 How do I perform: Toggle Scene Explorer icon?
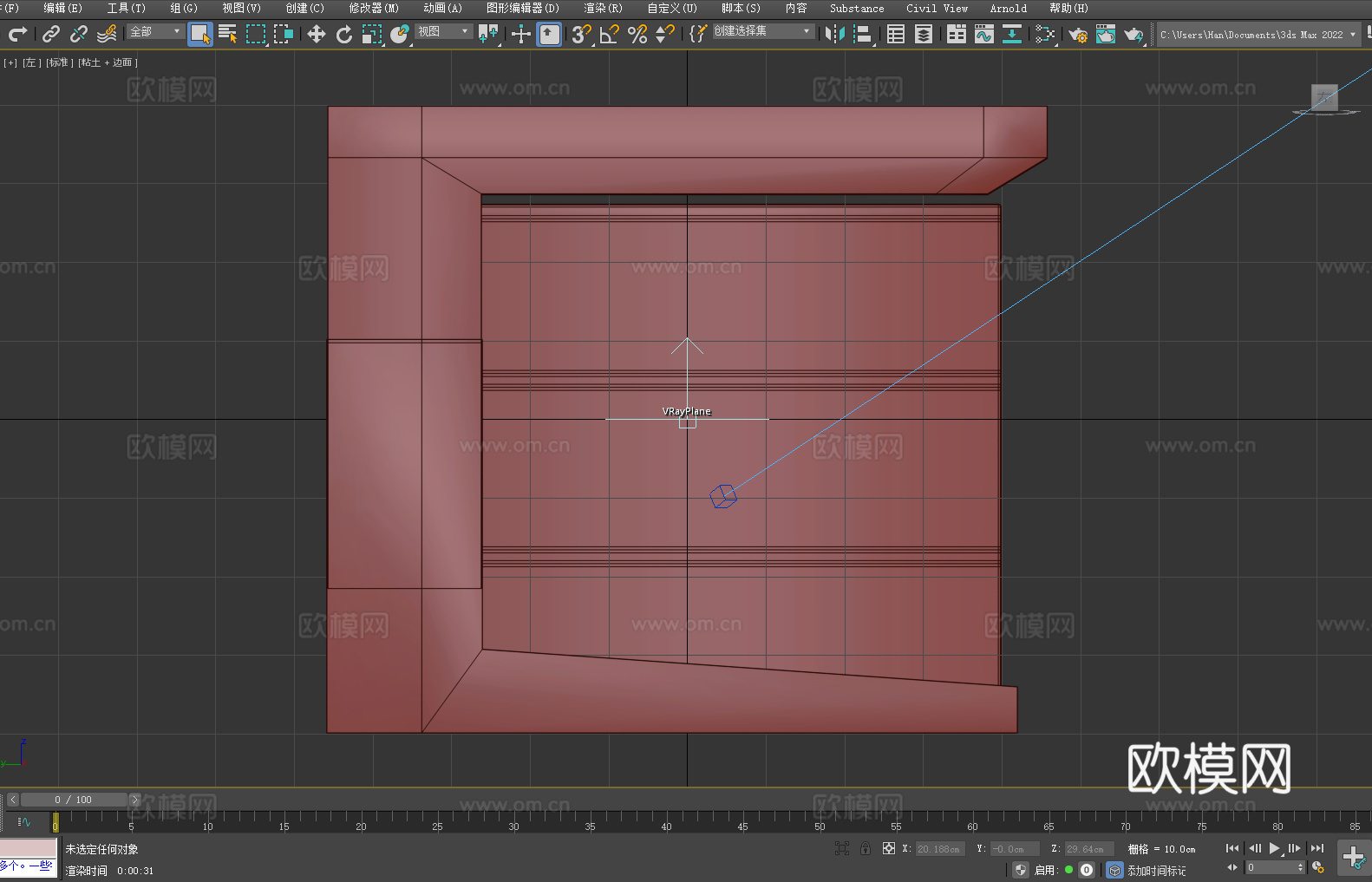coord(896,34)
